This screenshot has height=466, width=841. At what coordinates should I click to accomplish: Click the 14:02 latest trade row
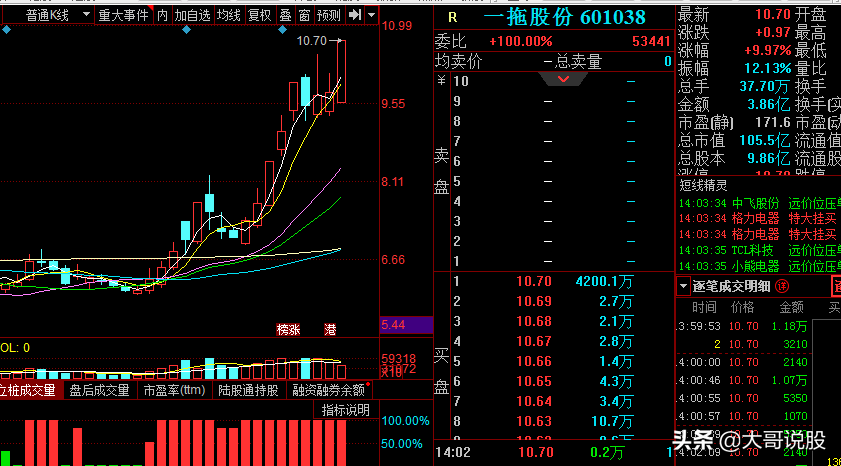pyautogui.click(x=552, y=453)
